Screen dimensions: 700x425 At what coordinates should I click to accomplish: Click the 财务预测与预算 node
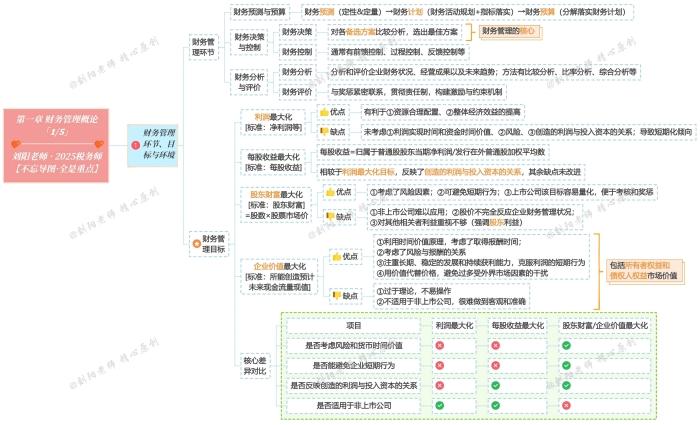point(261,11)
